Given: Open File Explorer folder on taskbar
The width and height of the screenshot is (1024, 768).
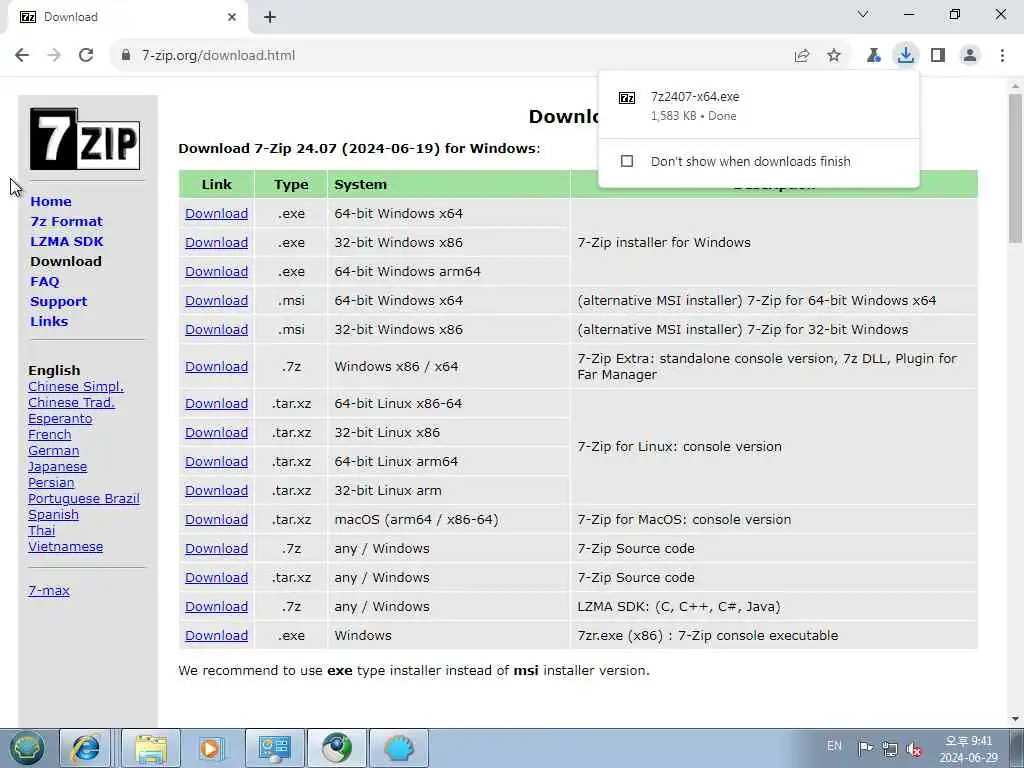Looking at the screenshot, I should coord(152,748).
